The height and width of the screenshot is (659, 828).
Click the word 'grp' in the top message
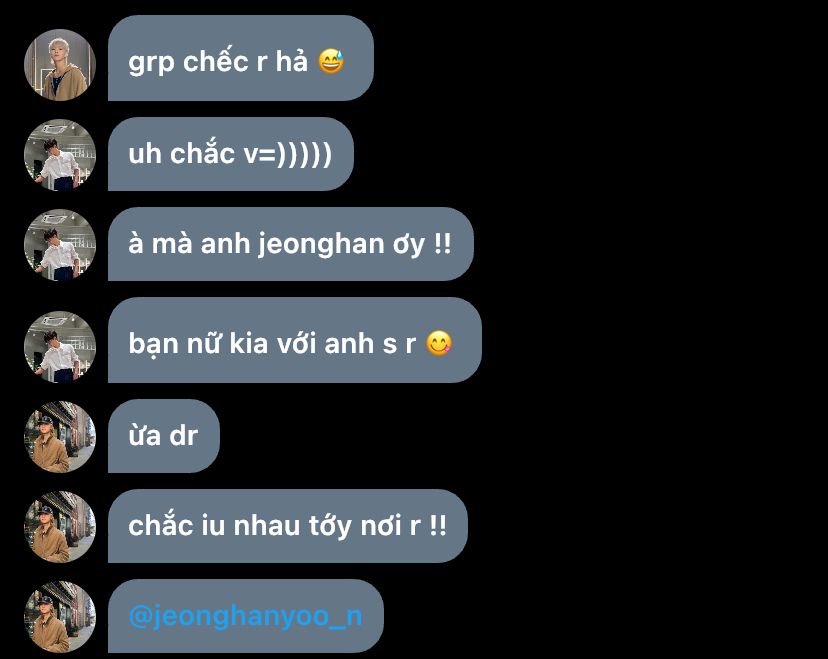click(151, 63)
